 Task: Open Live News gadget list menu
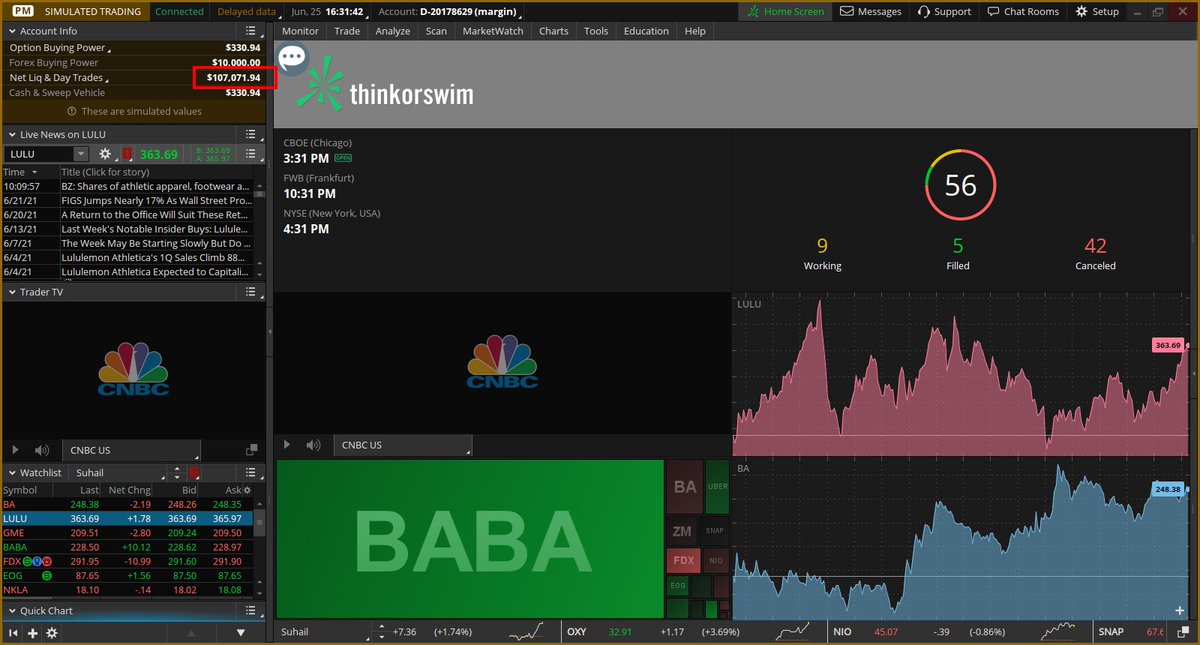[x=251, y=134]
